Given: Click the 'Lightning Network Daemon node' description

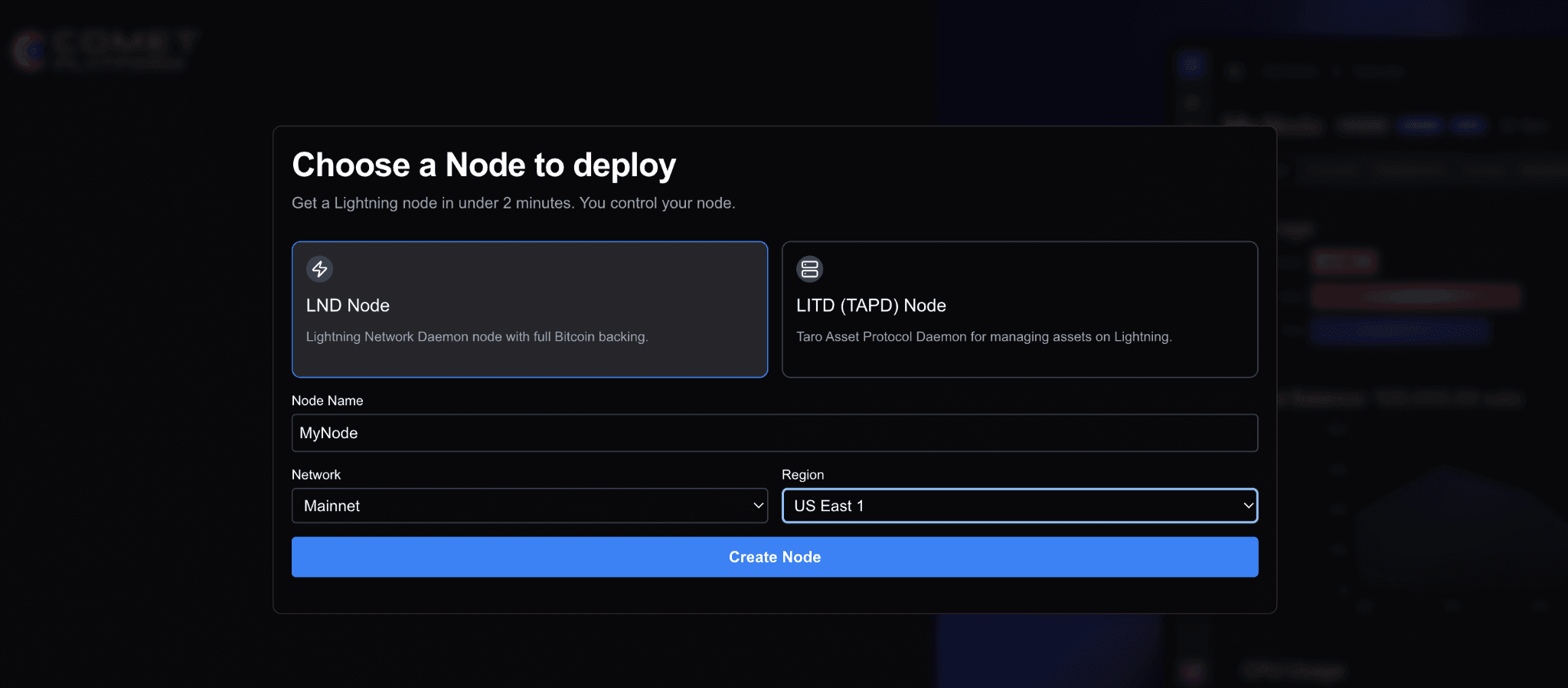Looking at the screenshot, I should [x=477, y=336].
